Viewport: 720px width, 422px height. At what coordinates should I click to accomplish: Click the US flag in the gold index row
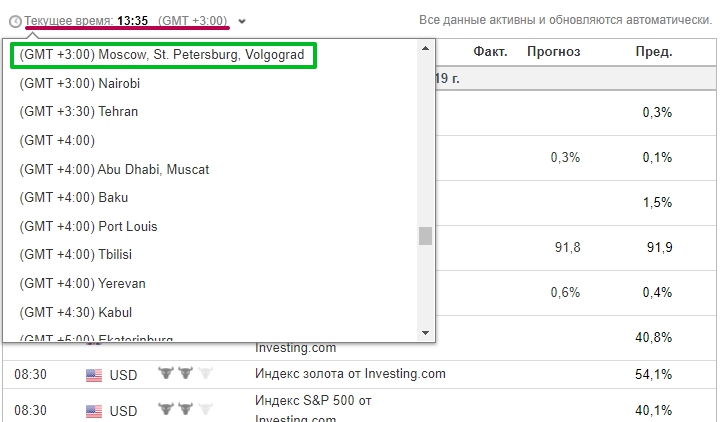point(94,376)
